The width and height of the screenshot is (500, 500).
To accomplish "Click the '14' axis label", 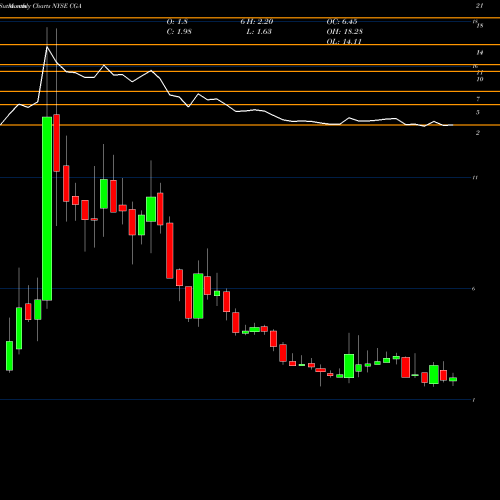I will point(480,53).
